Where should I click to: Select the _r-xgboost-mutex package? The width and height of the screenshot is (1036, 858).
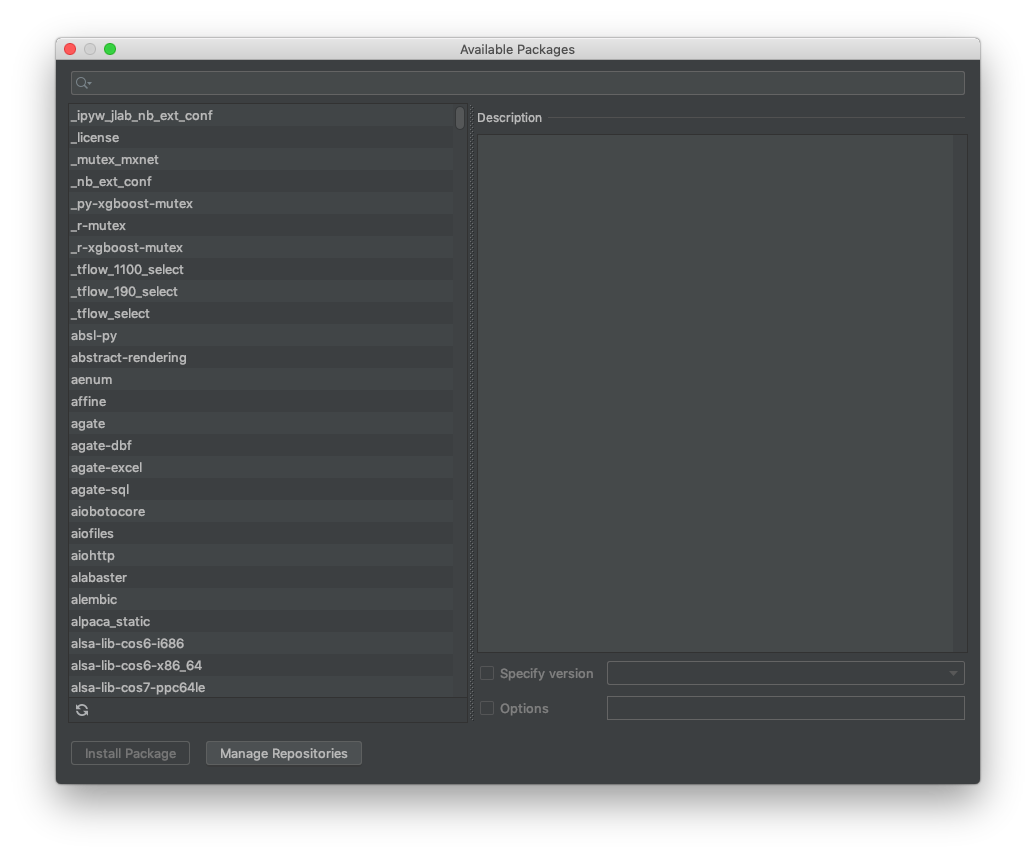point(262,247)
